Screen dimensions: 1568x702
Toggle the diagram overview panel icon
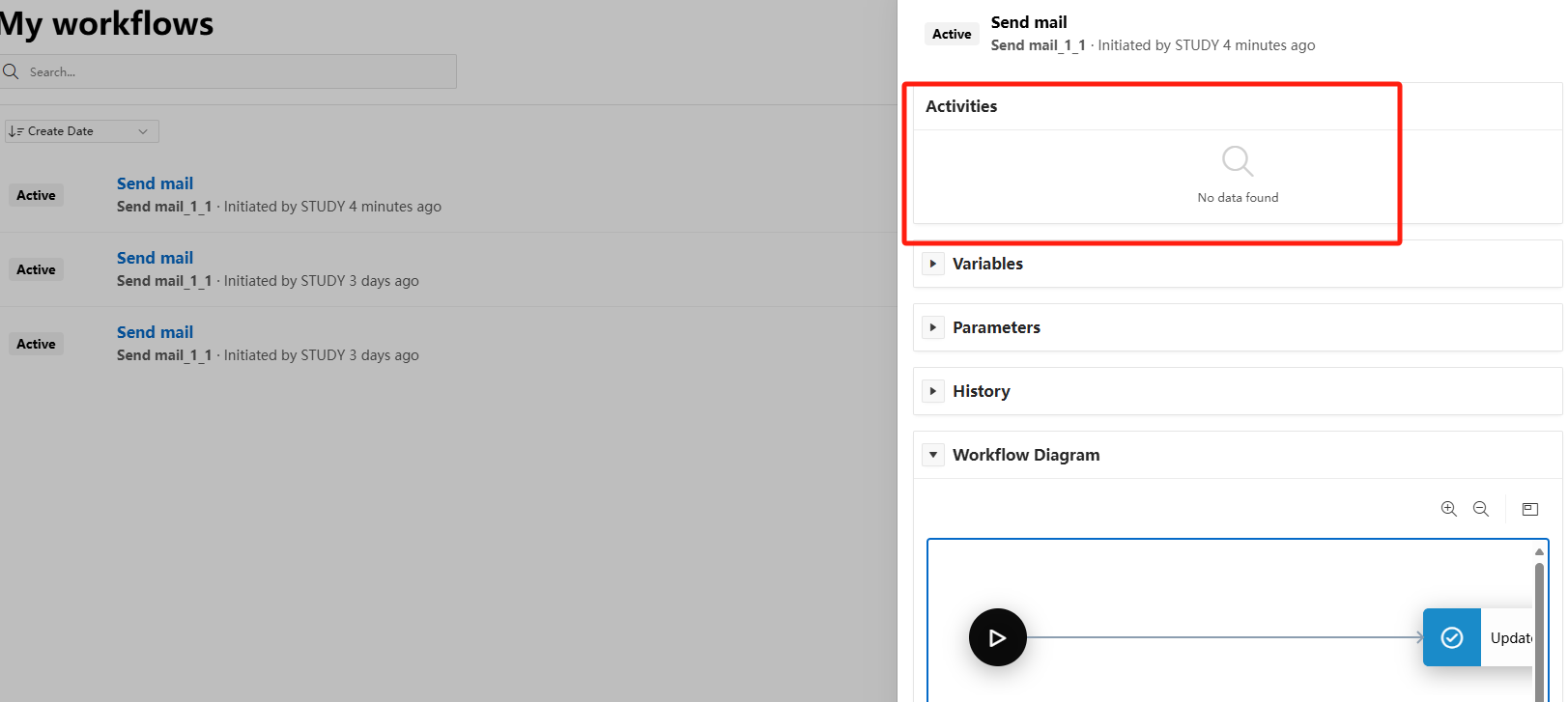1529,509
